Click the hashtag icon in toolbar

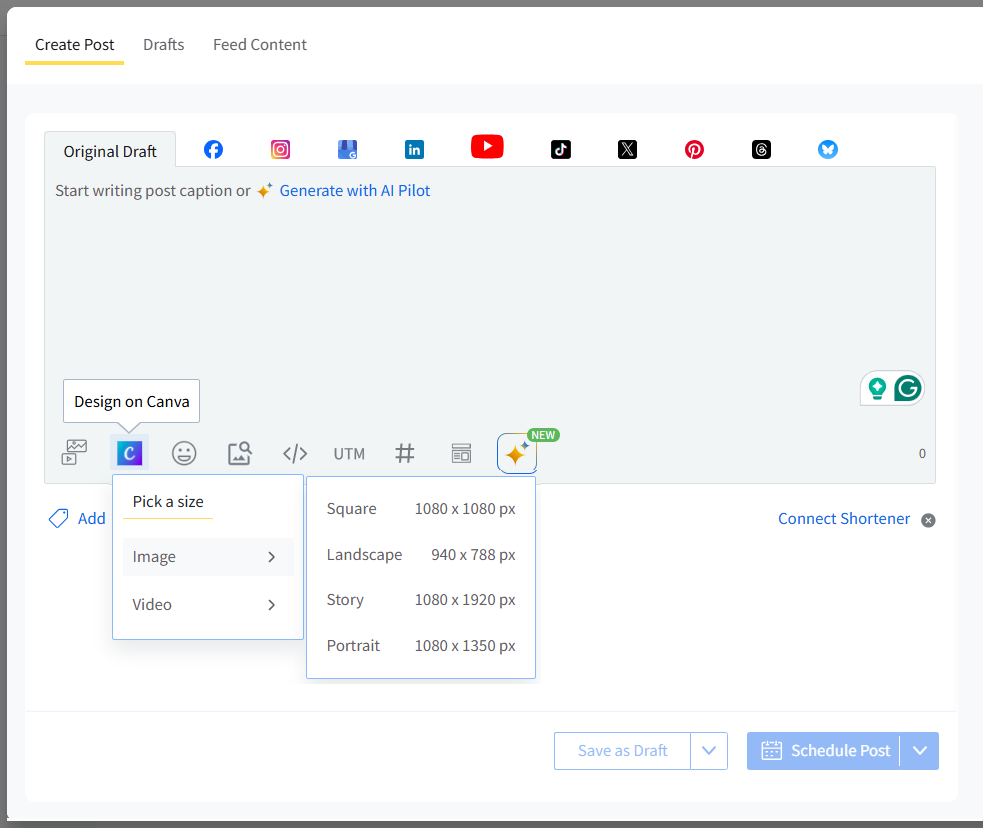click(x=405, y=453)
